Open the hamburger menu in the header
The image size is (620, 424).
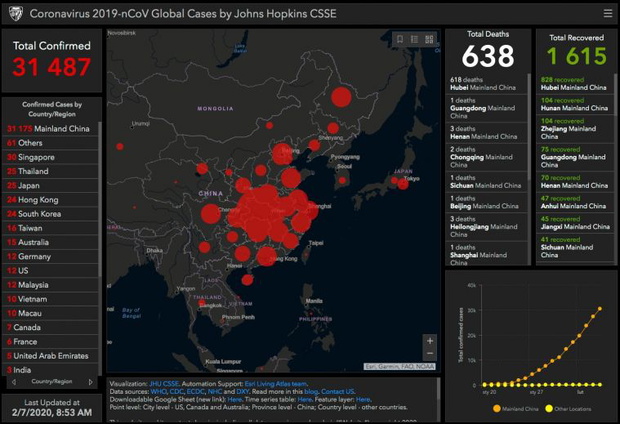pyautogui.click(x=608, y=13)
